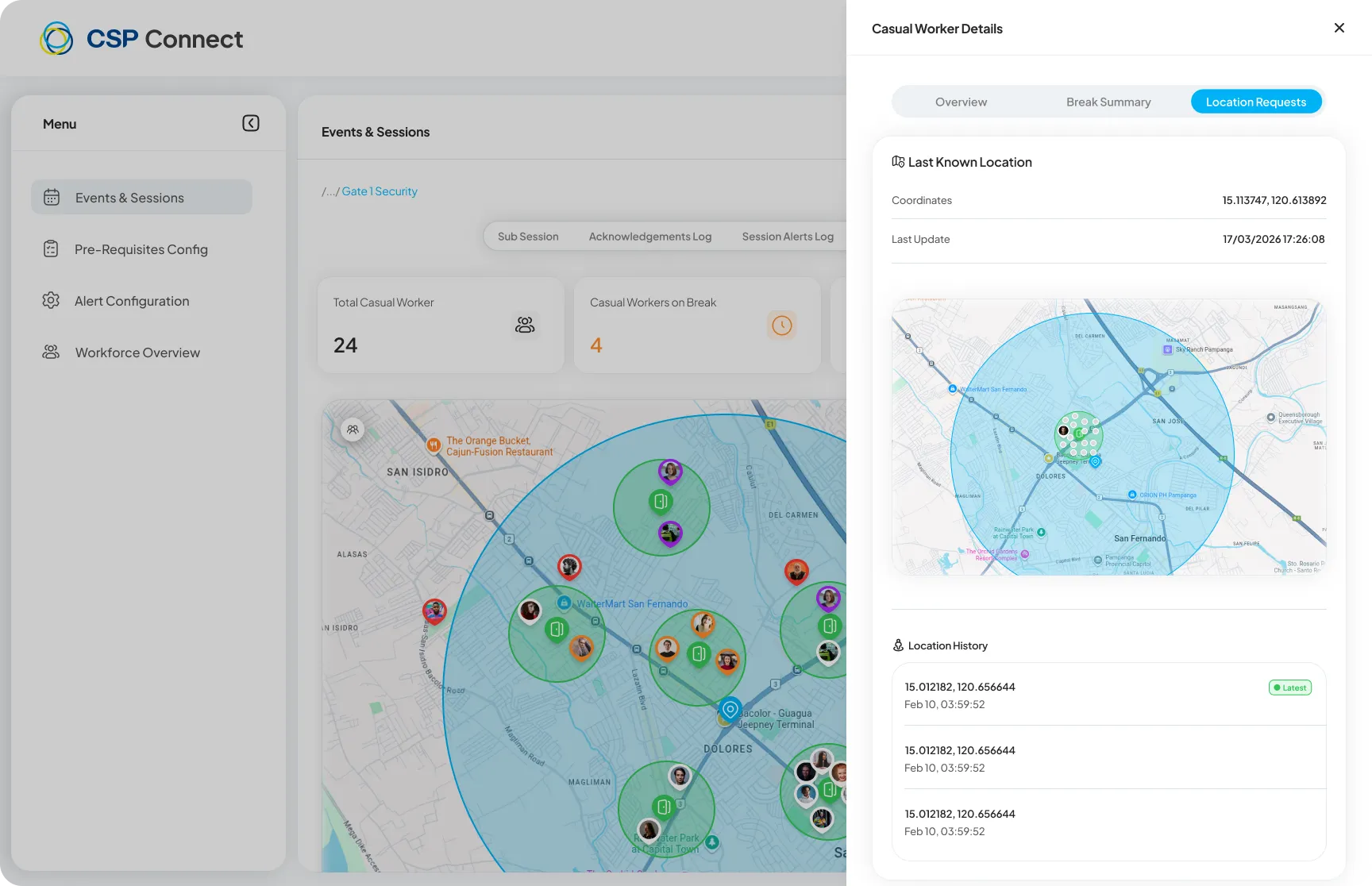Click the Location History pin icon
The height and width of the screenshot is (886, 1372).
(898, 645)
